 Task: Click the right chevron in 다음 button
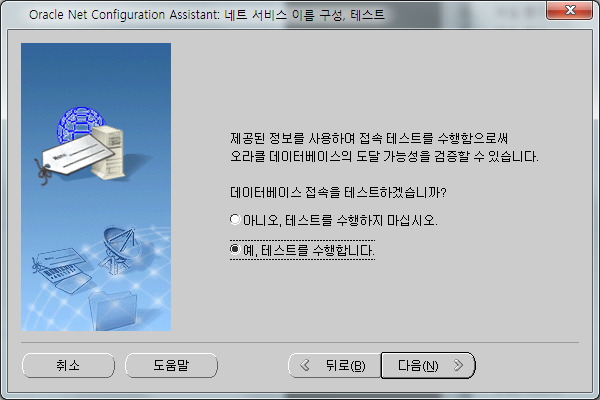tap(458, 365)
